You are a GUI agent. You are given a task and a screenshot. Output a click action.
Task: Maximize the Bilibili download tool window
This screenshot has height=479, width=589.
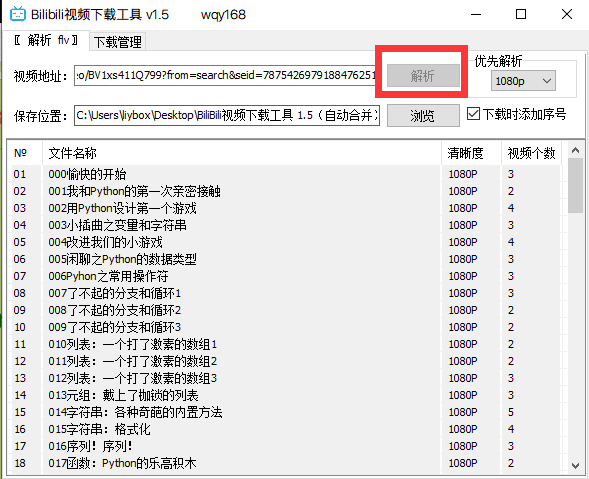click(x=521, y=14)
